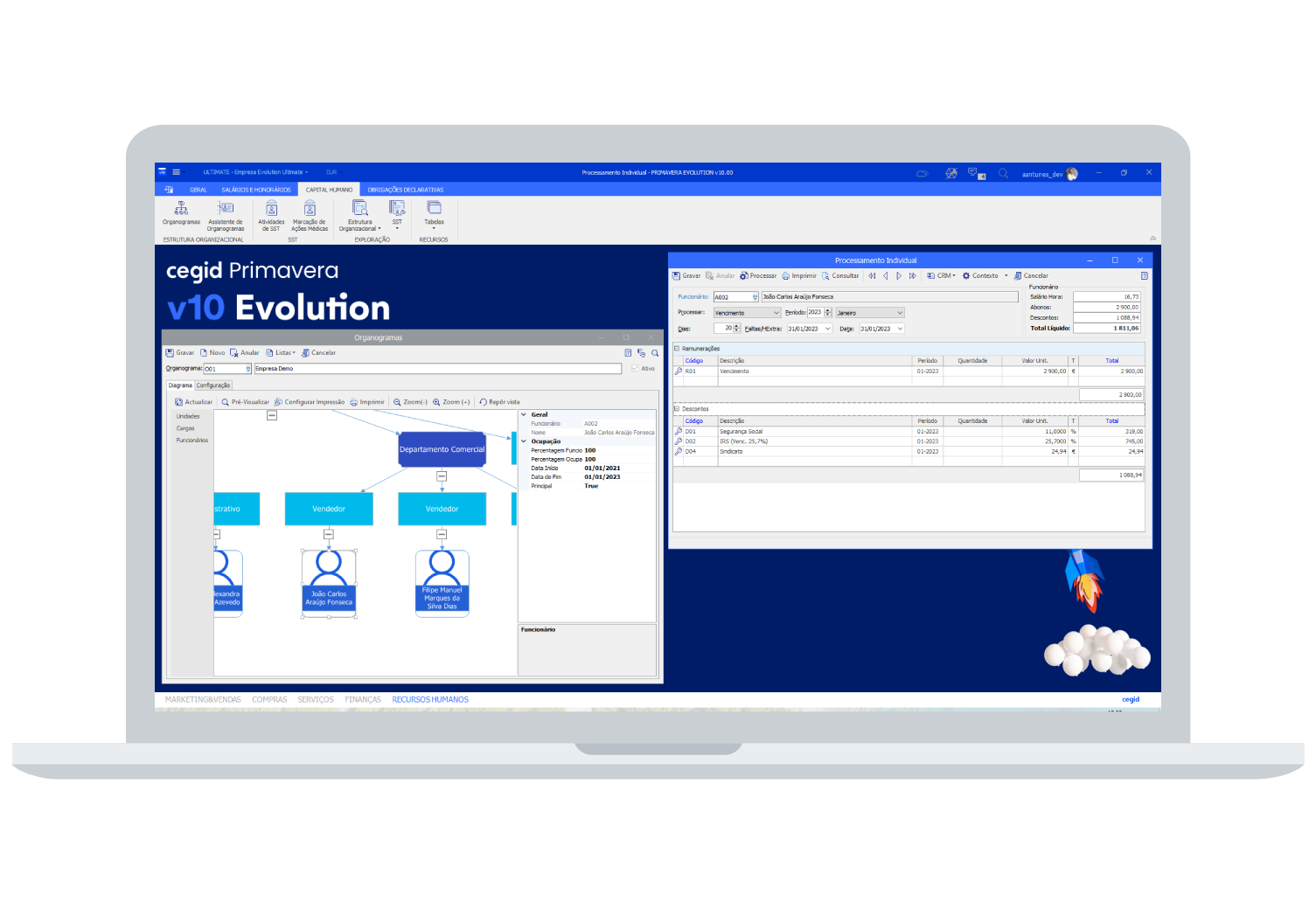Click Cancelar in Processamento Individual toolbar
The height and width of the screenshot is (916, 1316).
pyautogui.click(x=1031, y=276)
